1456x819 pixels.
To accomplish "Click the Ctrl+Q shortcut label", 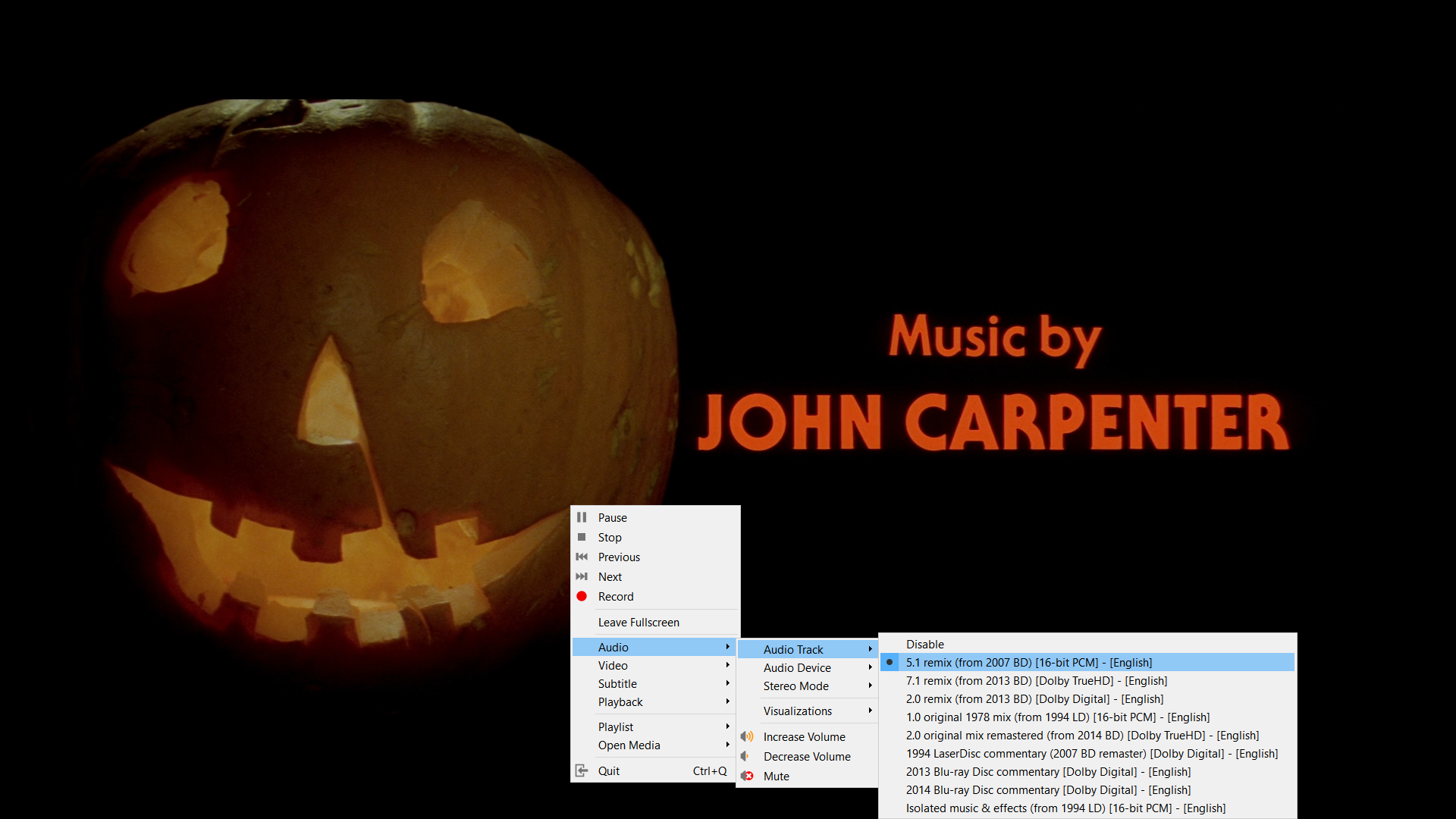I will 710,770.
